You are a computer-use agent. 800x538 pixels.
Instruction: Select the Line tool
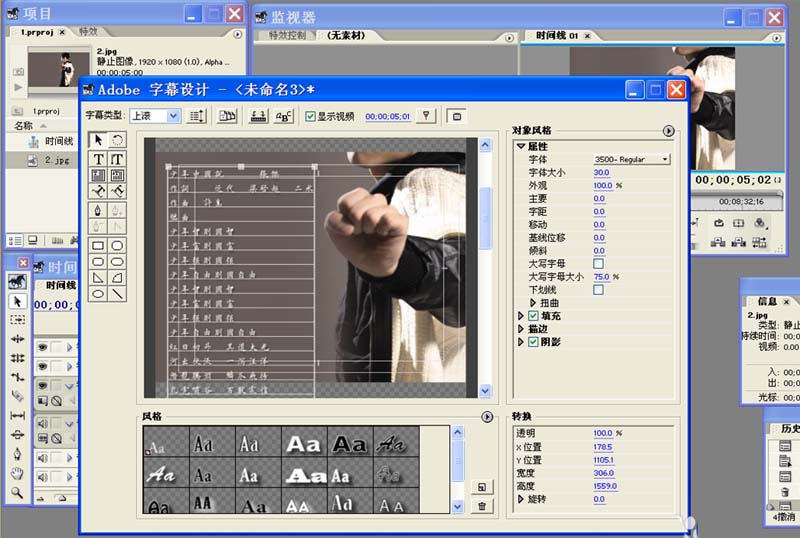click(117, 294)
